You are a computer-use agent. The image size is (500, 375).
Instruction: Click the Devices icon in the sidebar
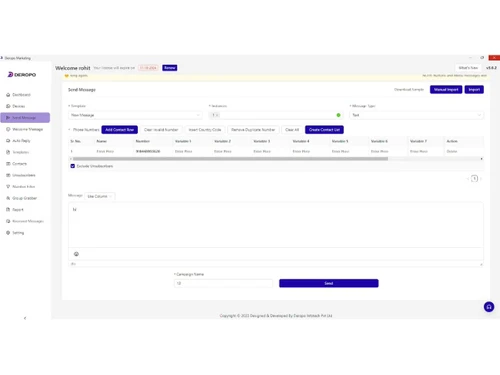point(8,106)
